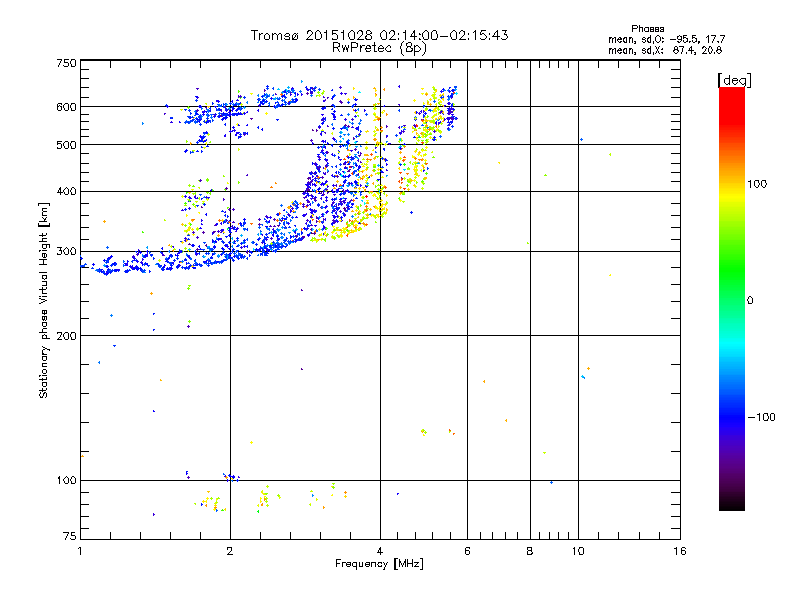Image resolution: width=800 pixels, height=600 pixels.
Task: Click the 'Frequency [MHz]' axis label
Action: pos(379,564)
